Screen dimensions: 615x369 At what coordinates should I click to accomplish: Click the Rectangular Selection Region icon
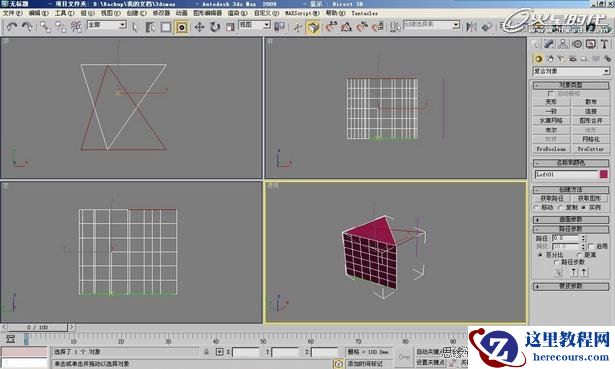(x=166, y=27)
